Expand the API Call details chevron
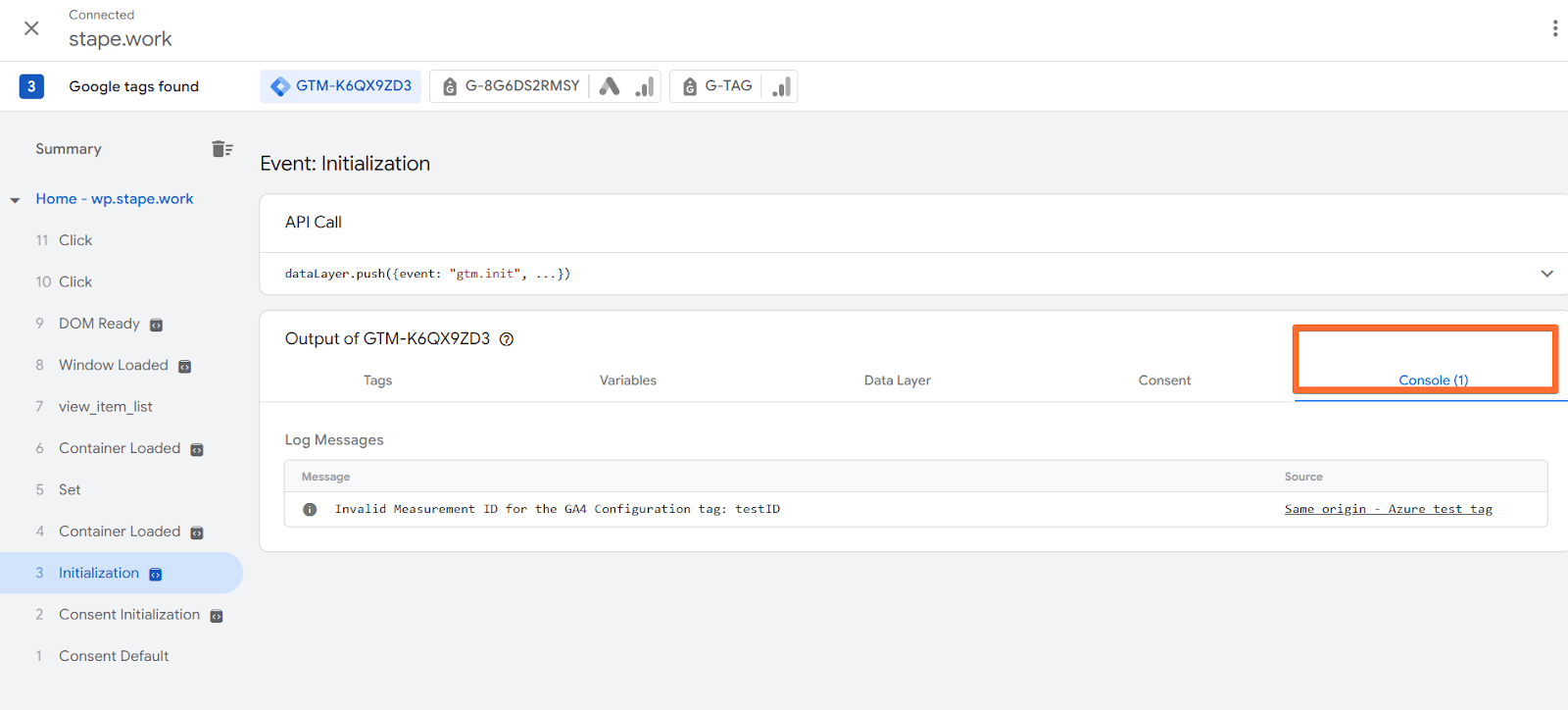Image resolution: width=1568 pixels, height=710 pixels. coord(1546,274)
